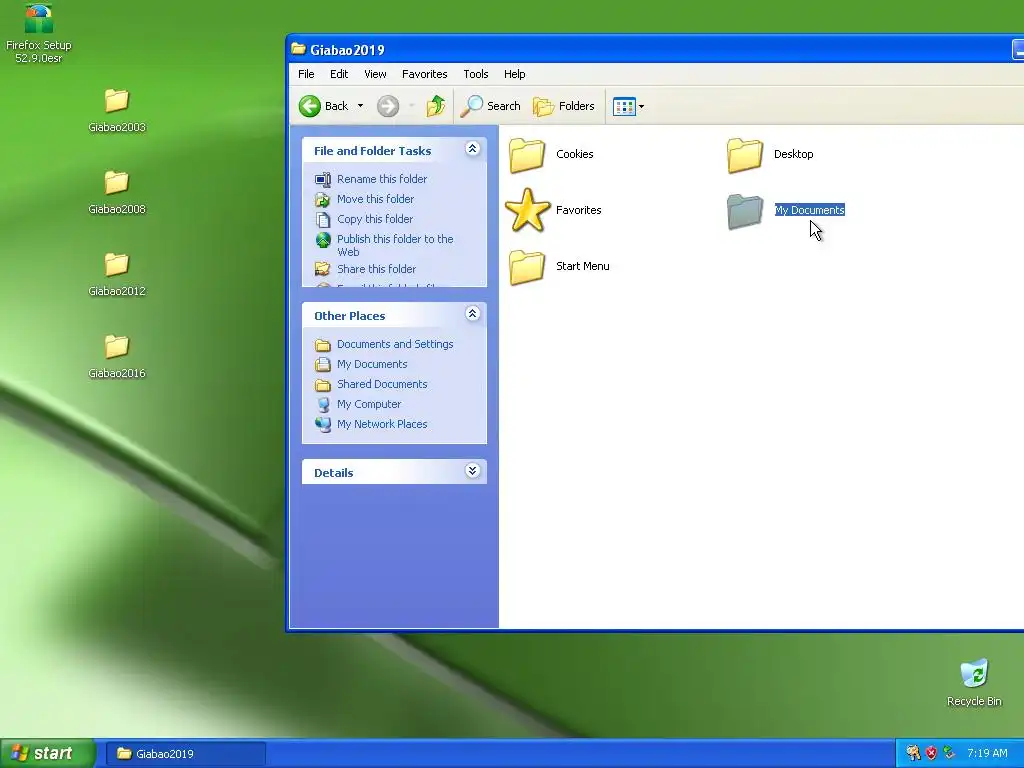Click the Documents and Settings folder icon
The image size is (1024, 768).
click(323, 344)
